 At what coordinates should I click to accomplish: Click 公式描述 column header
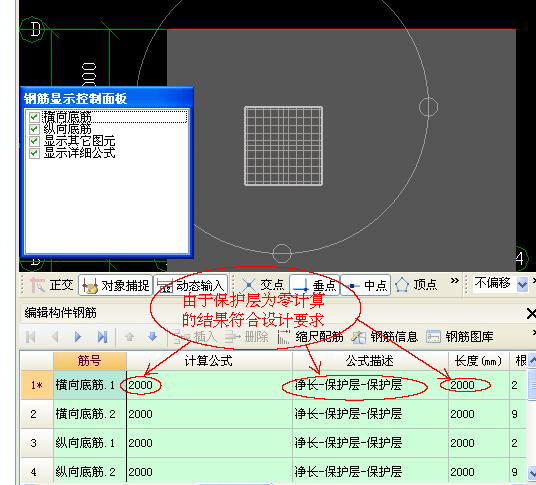370,361
